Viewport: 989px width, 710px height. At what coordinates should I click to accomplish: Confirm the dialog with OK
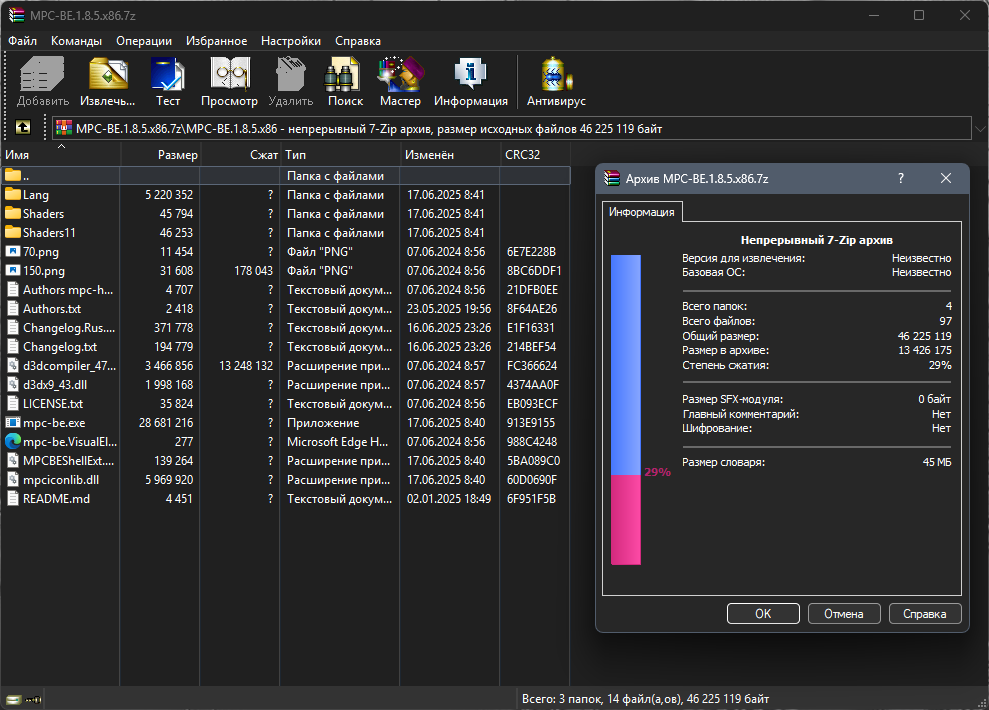[x=763, y=614]
